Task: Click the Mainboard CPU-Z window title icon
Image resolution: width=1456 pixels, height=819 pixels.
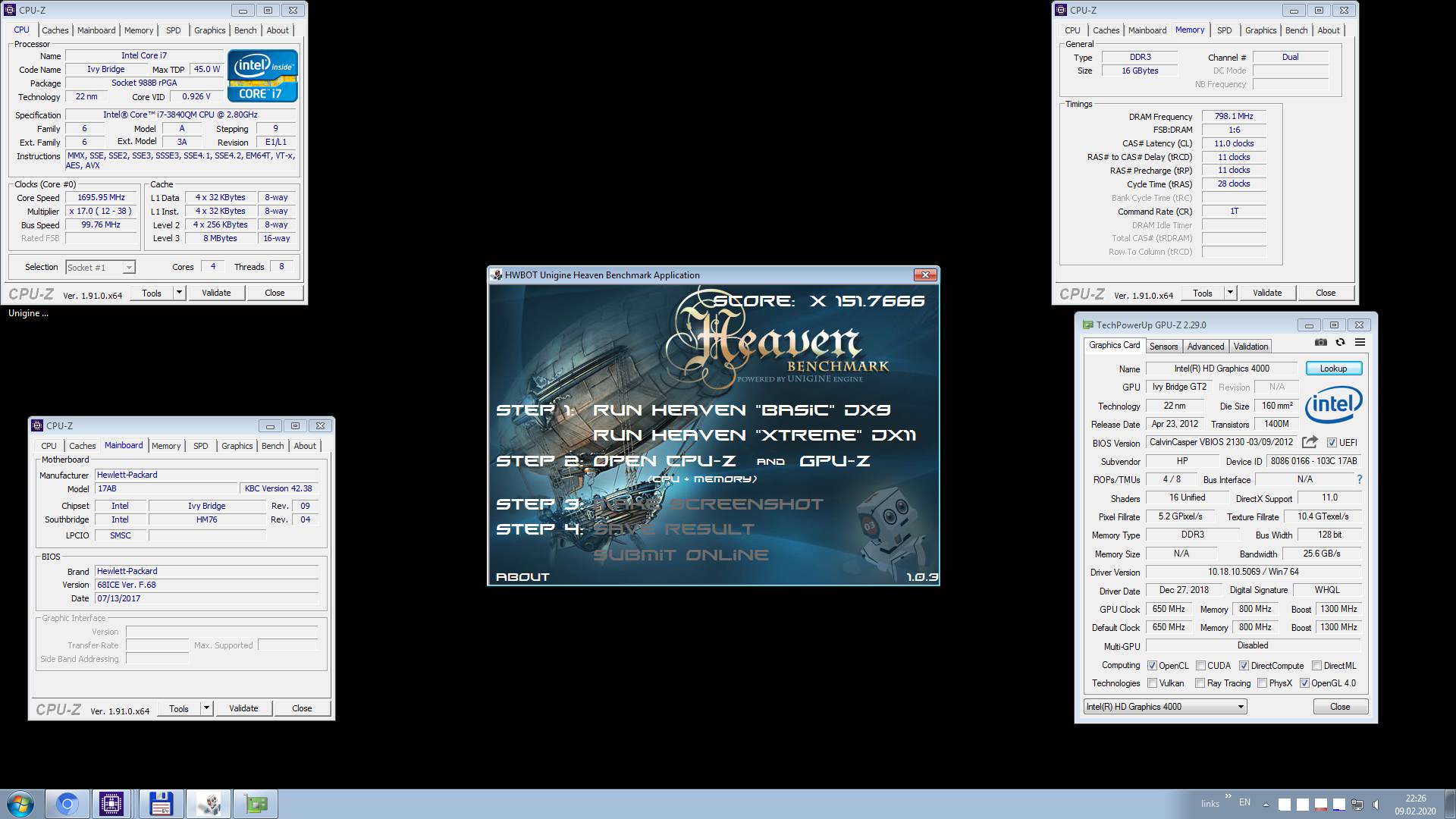Action: pos(37,425)
